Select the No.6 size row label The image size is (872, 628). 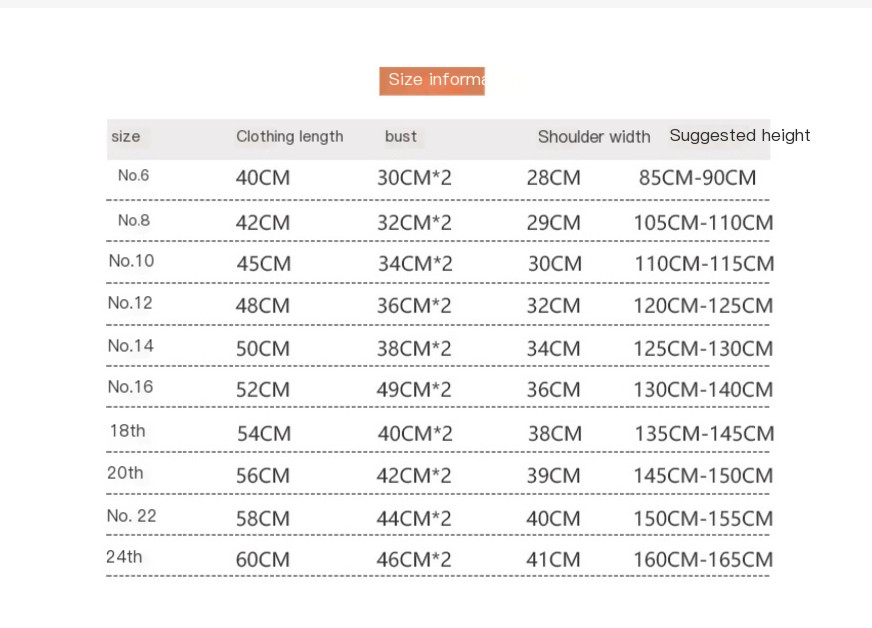(x=133, y=175)
